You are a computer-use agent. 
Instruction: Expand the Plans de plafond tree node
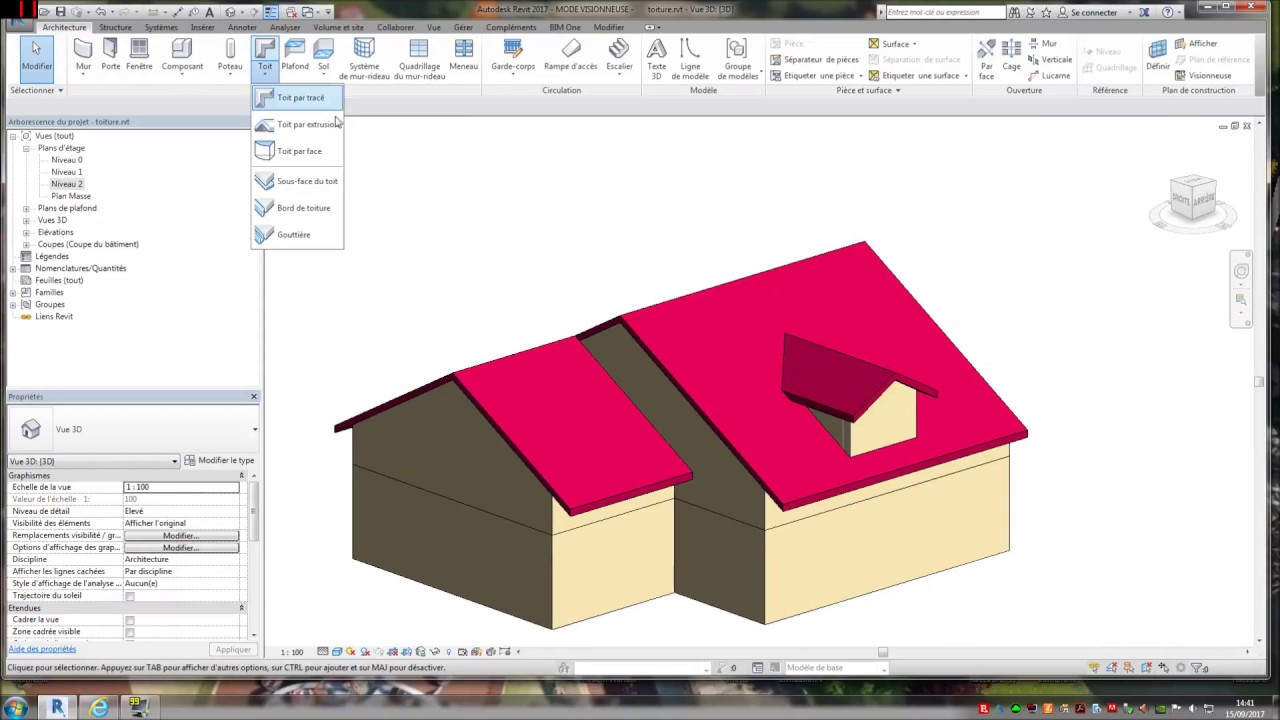point(26,208)
